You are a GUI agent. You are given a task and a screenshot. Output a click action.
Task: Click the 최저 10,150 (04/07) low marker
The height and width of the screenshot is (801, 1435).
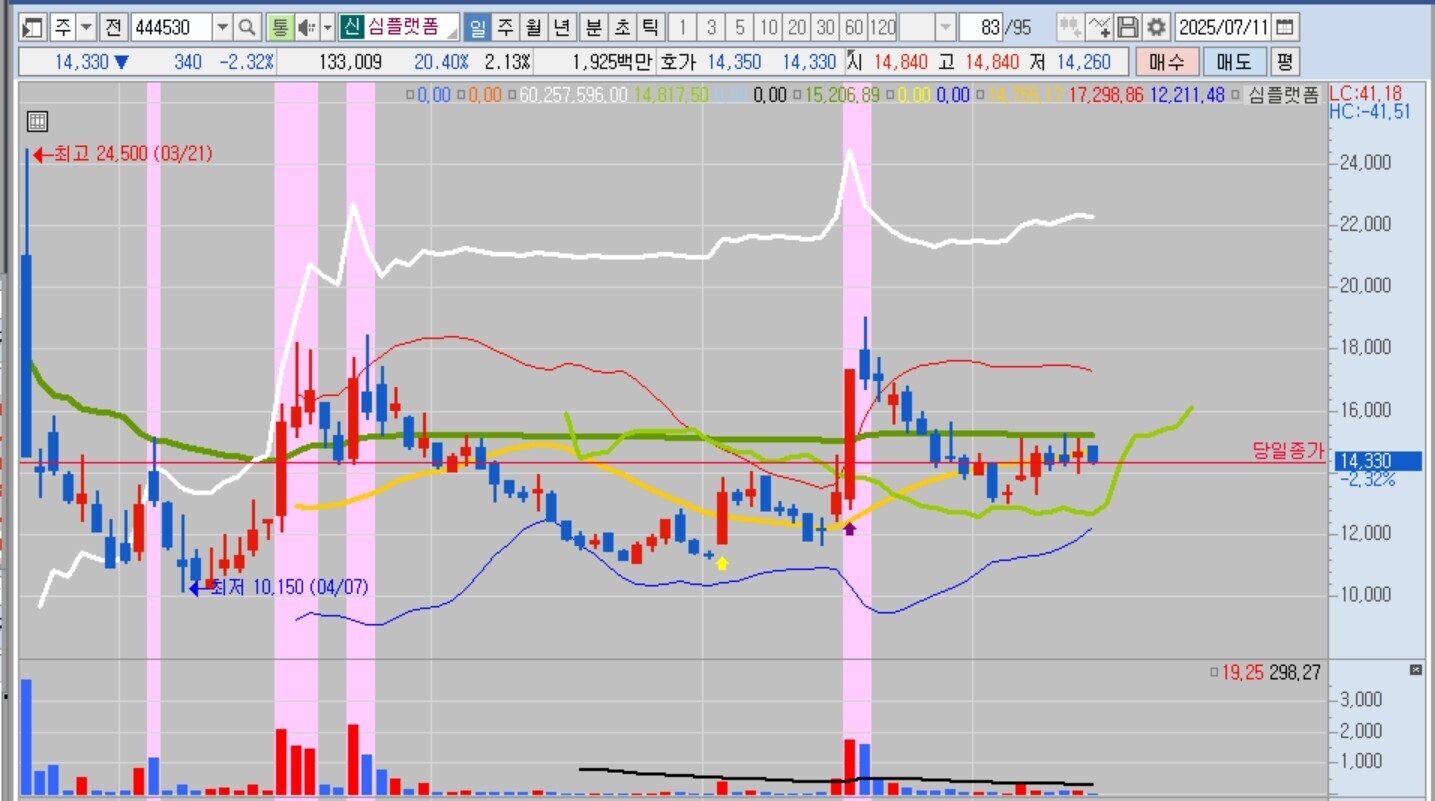(279, 587)
